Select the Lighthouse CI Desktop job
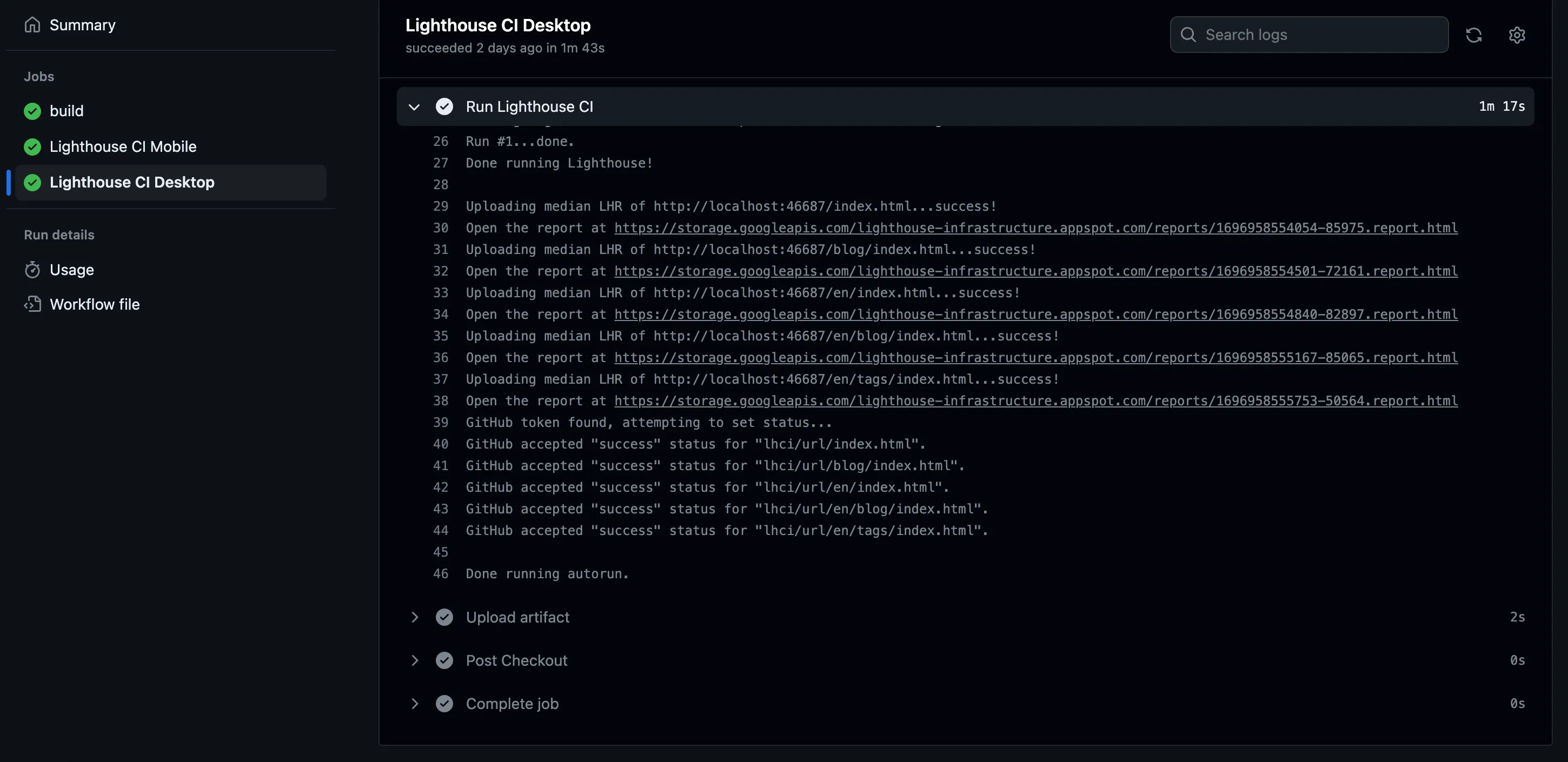The width and height of the screenshot is (1568, 762). (x=131, y=183)
